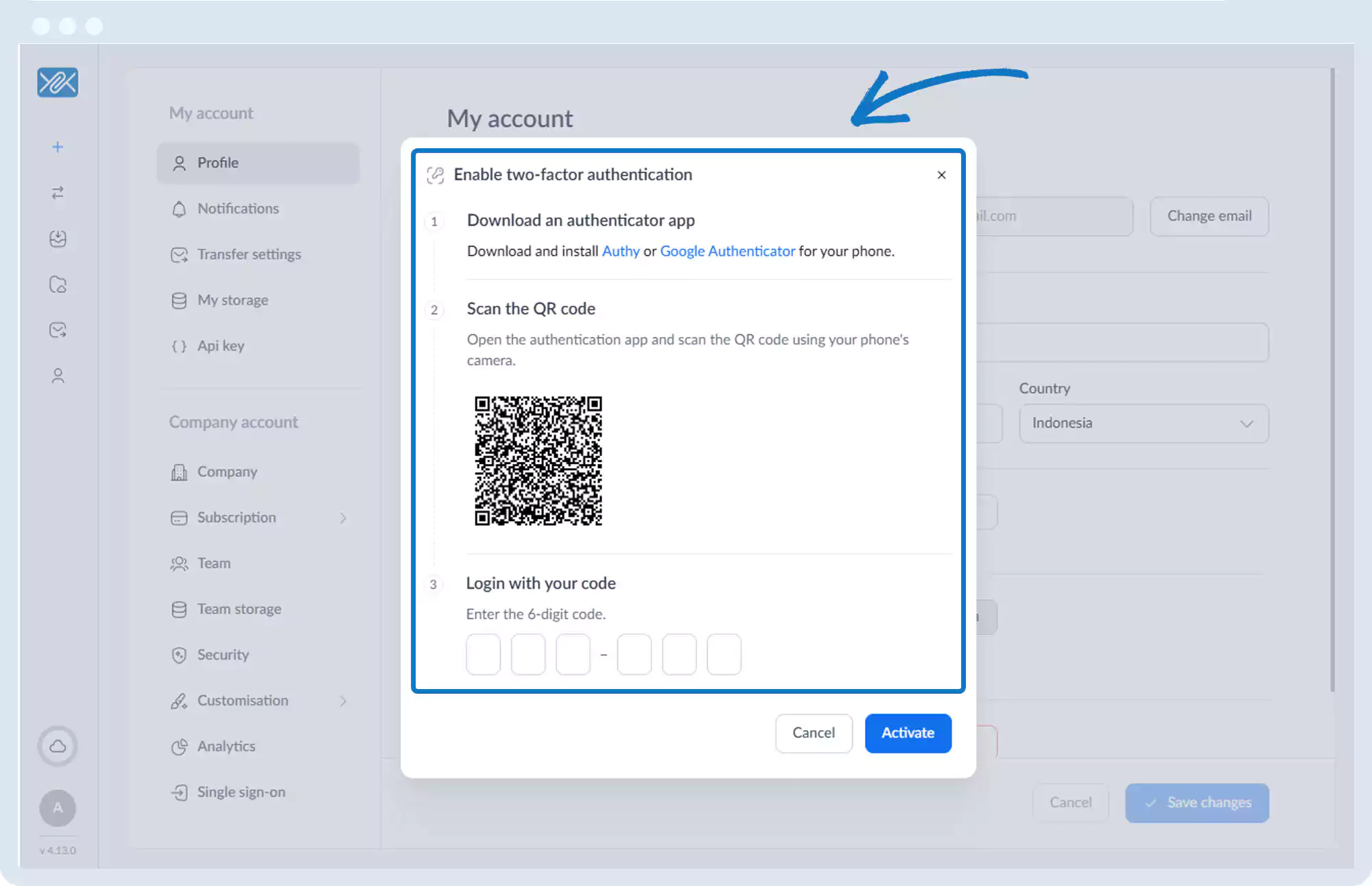Click the plus icon for a new transfer

click(x=58, y=147)
